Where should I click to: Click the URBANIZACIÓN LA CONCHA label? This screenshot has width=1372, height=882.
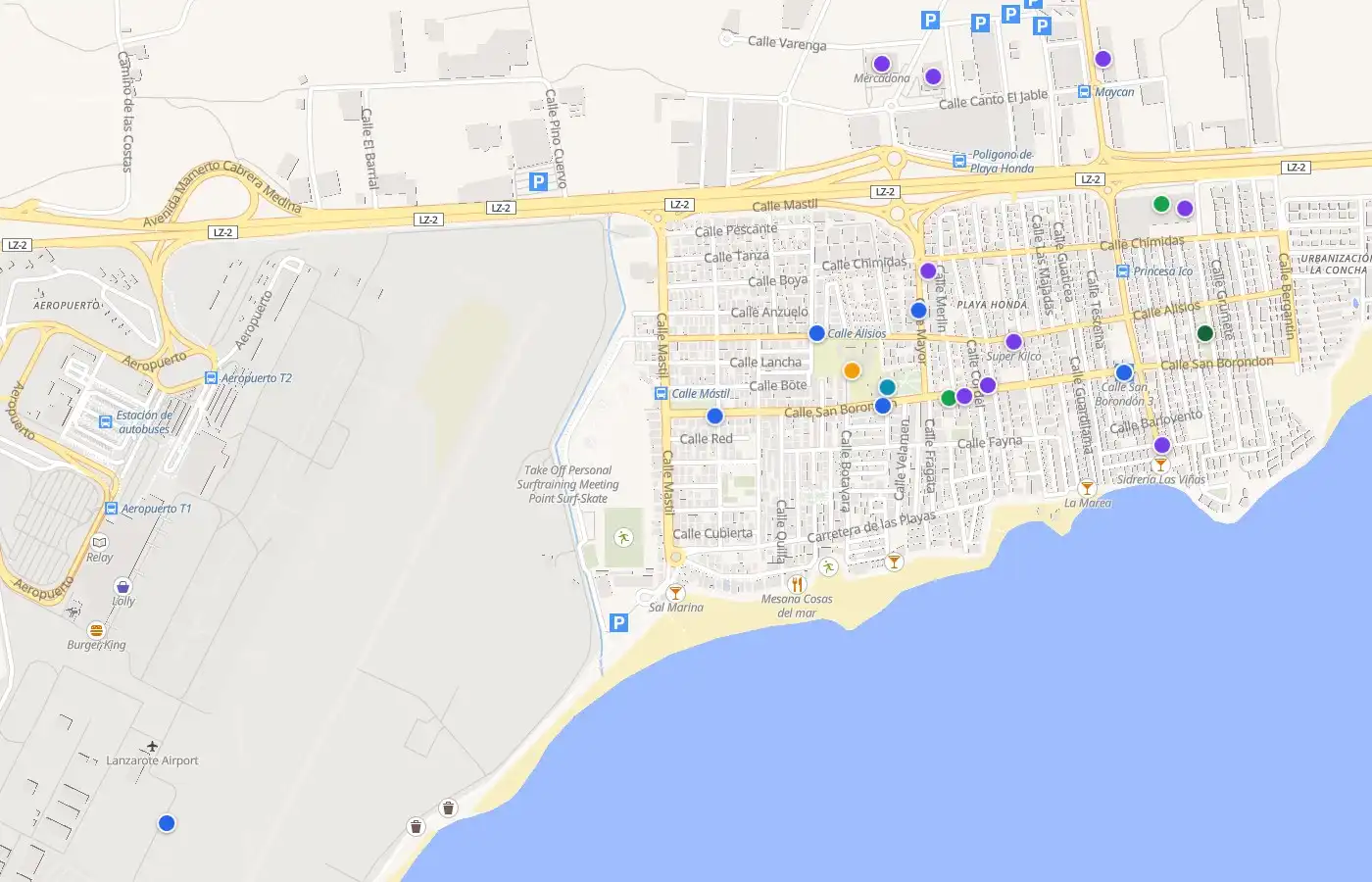click(1335, 265)
